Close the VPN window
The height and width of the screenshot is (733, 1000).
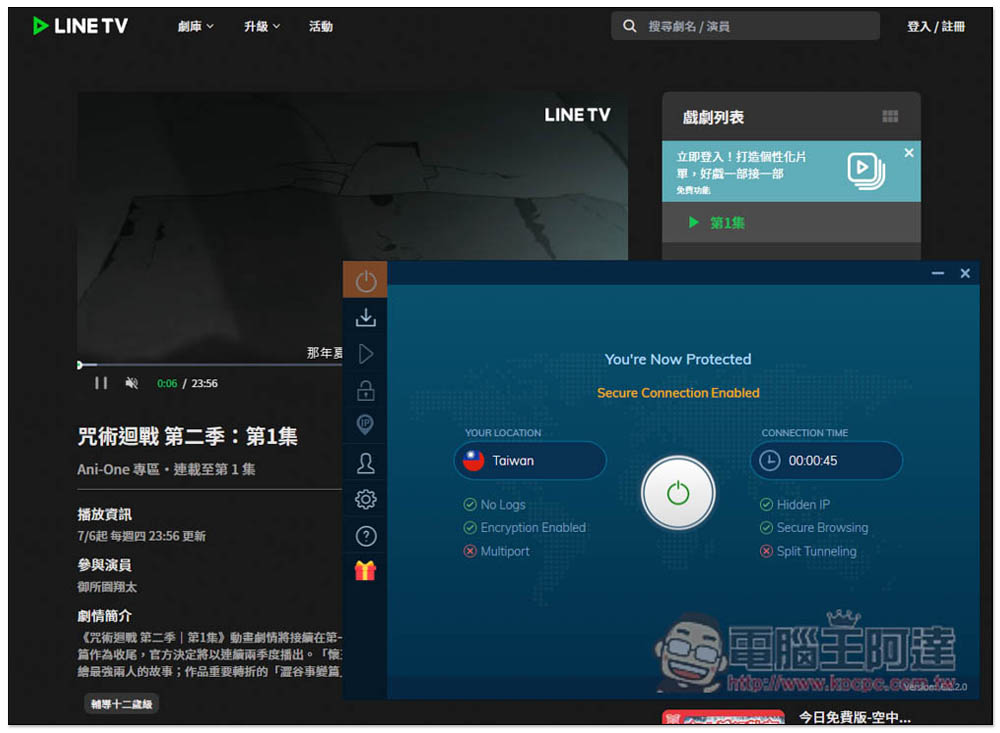click(965, 273)
